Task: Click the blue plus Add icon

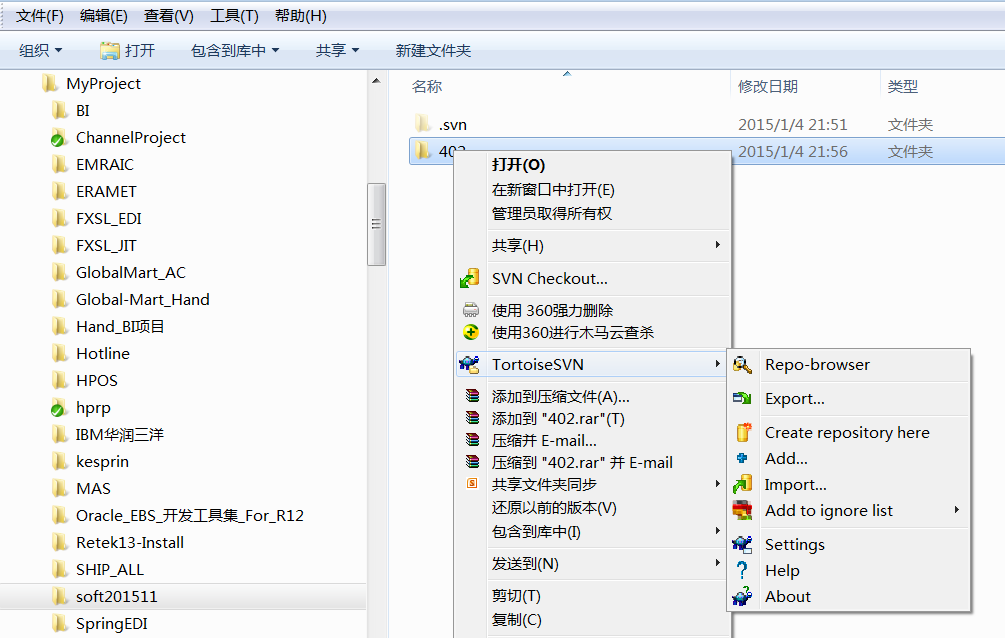Action: coord(742,458)
